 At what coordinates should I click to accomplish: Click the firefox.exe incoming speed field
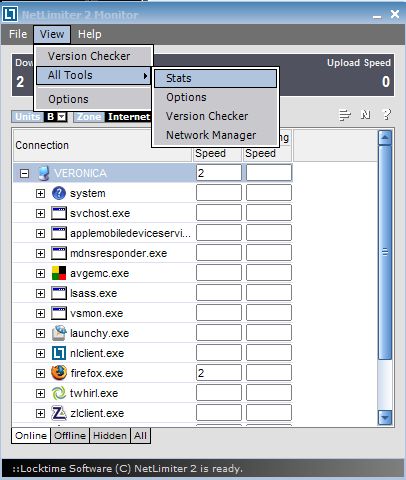click(x=219, y=373)
